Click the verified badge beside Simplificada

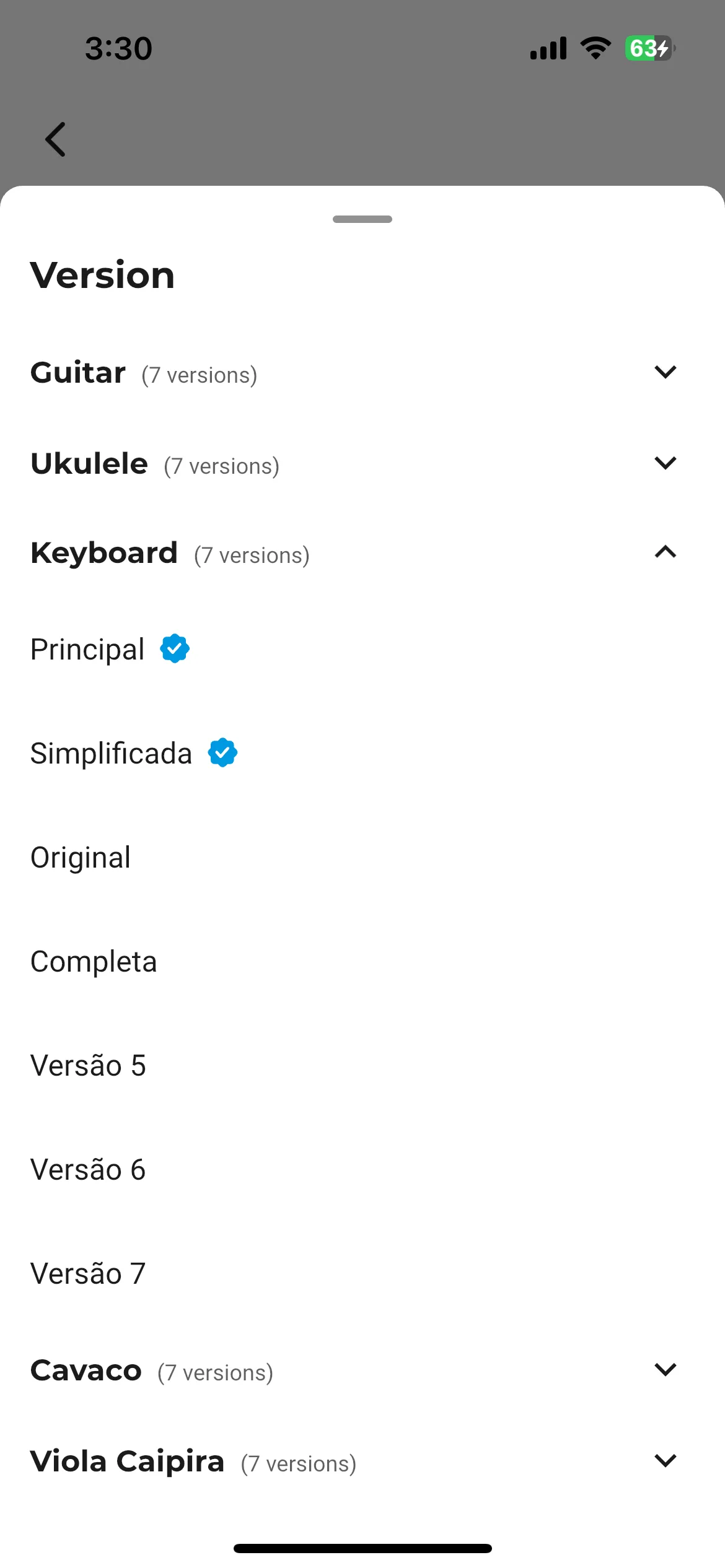pos(222,752)
